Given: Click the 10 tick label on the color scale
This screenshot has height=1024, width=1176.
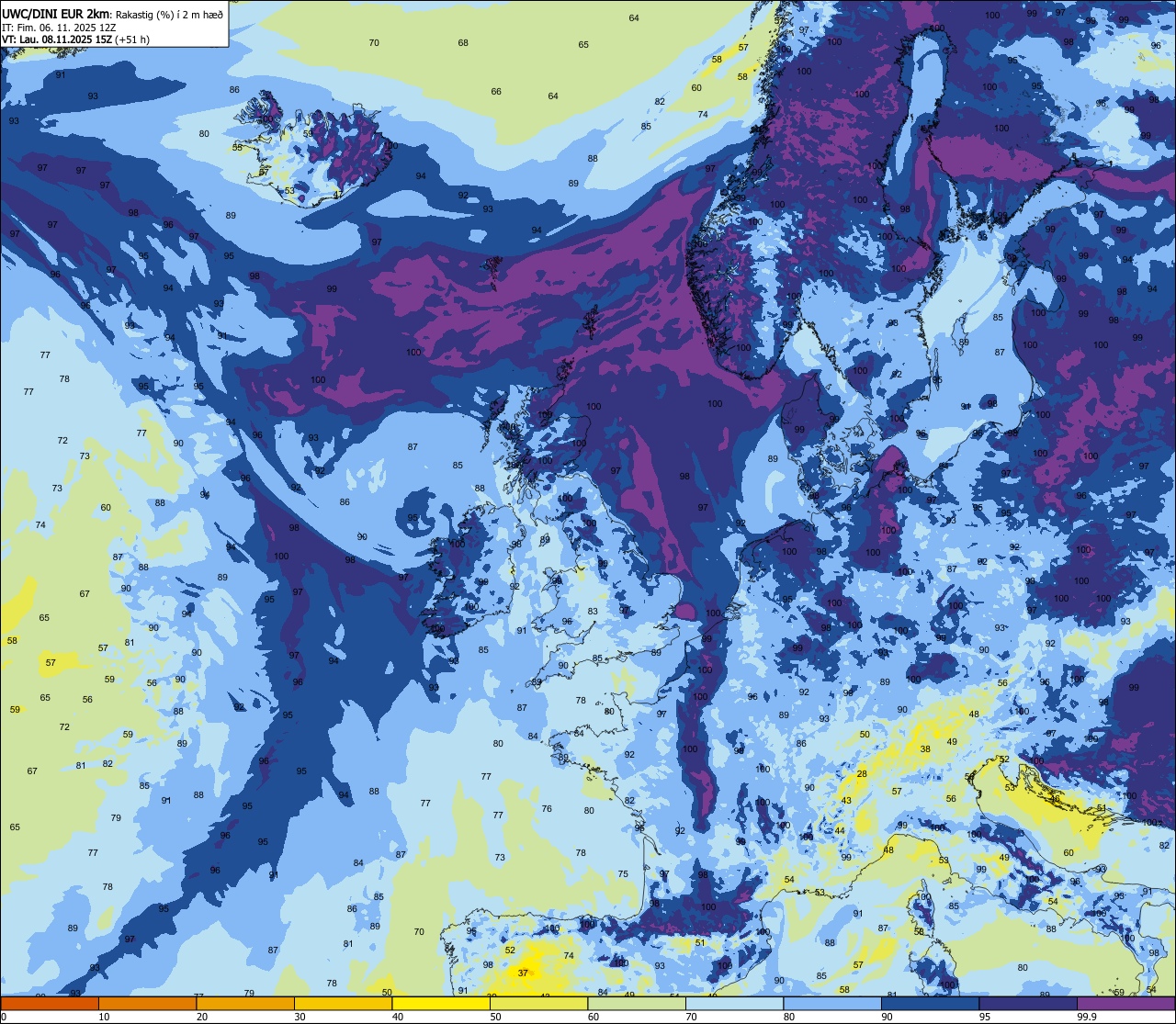Looking at the screenshot, I should tap(104, 1017).
